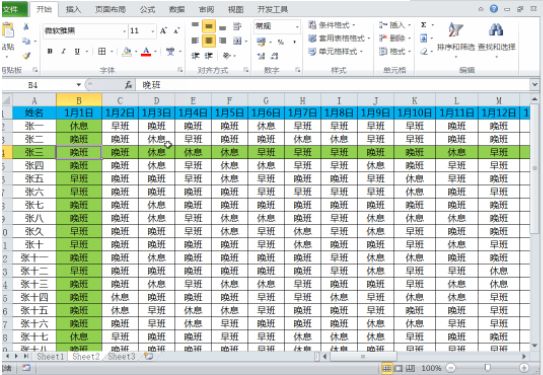Viewport: 543px width, 375px height.
Task: Switch to the Page Layout (页面布局) tab
Action: (x=110, y=9)
